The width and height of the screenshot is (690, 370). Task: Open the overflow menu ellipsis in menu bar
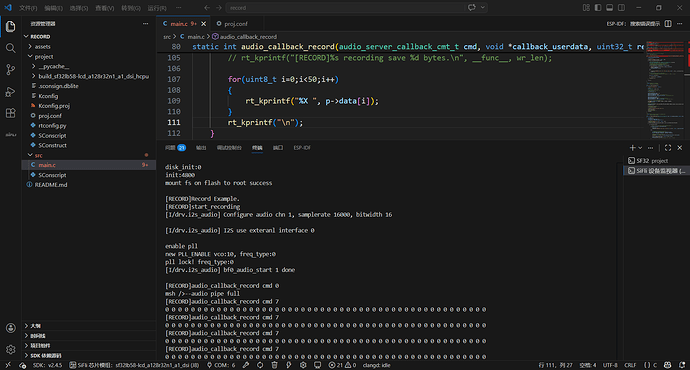coord(178,8)
